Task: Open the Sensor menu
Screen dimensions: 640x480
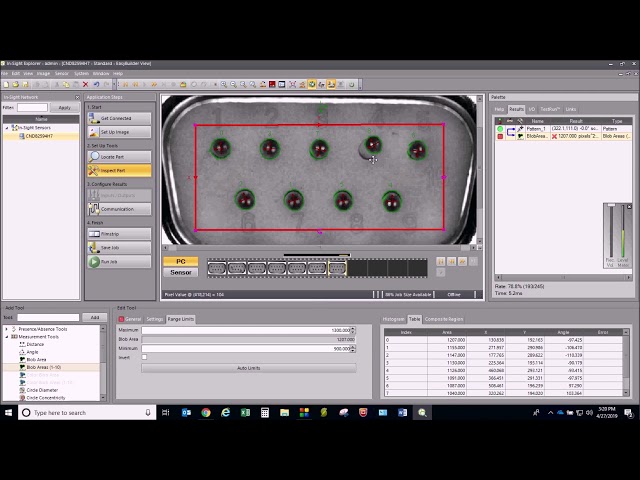Action: point(62,73)
